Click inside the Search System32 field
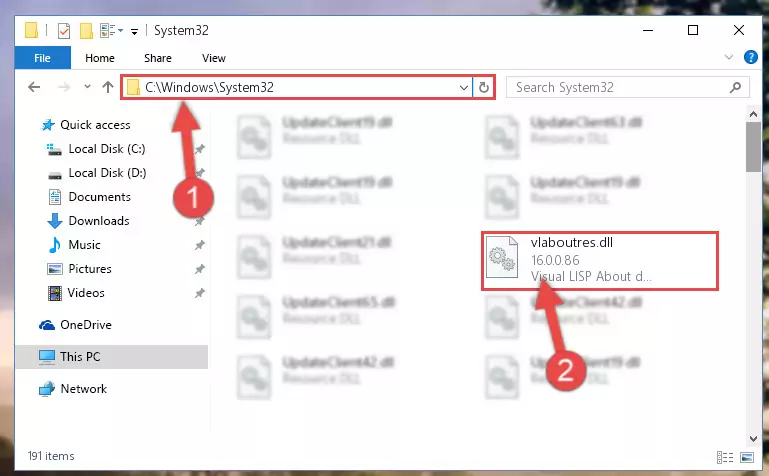Screen dimensions: 769x476 pos(618,87)
